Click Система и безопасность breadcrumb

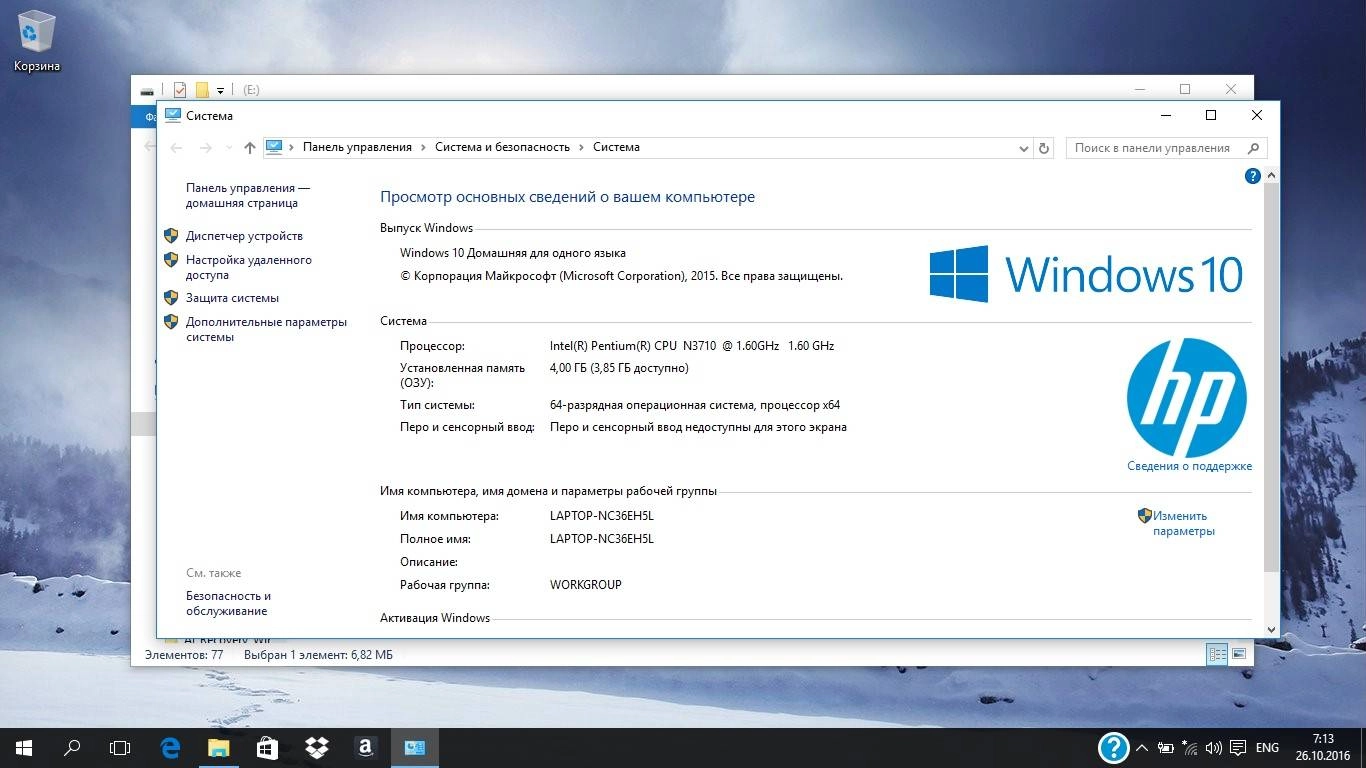tap(502, 147)
